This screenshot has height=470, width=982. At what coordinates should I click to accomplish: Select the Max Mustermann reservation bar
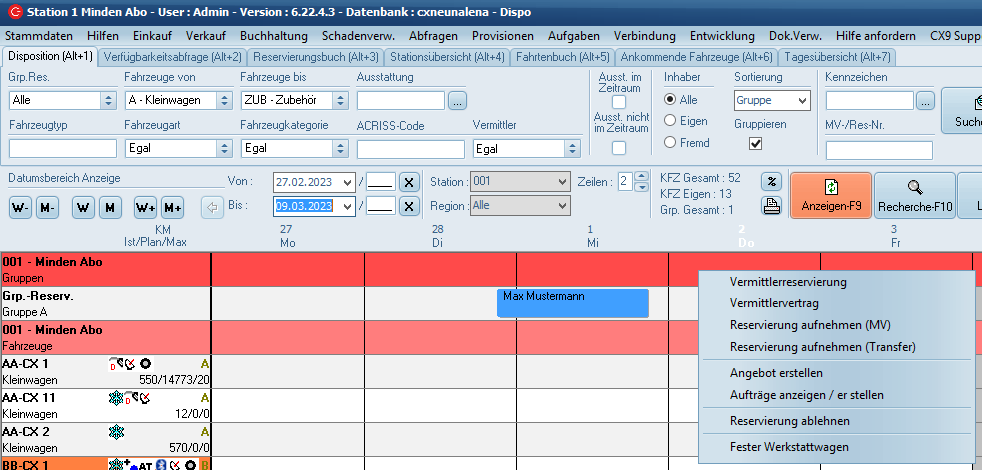pyautogui.click(x=572, y=302)
